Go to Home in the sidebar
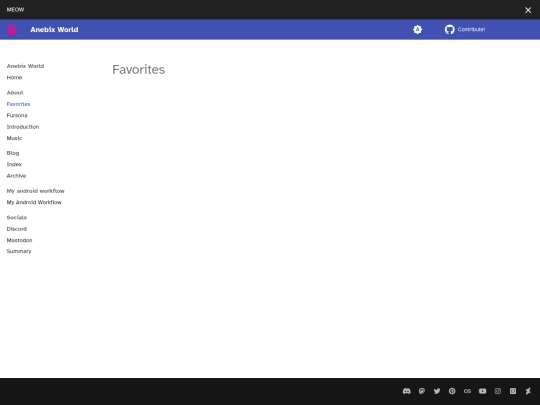Screen dimensions: 540x405 click(14, 77)
